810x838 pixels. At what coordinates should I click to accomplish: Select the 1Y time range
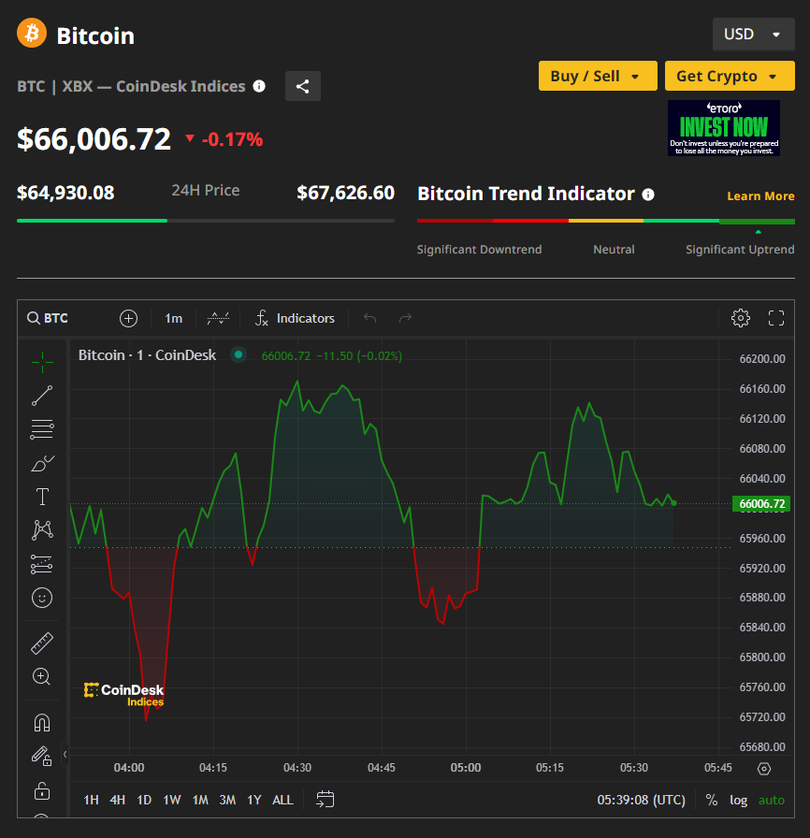(254, 800)
